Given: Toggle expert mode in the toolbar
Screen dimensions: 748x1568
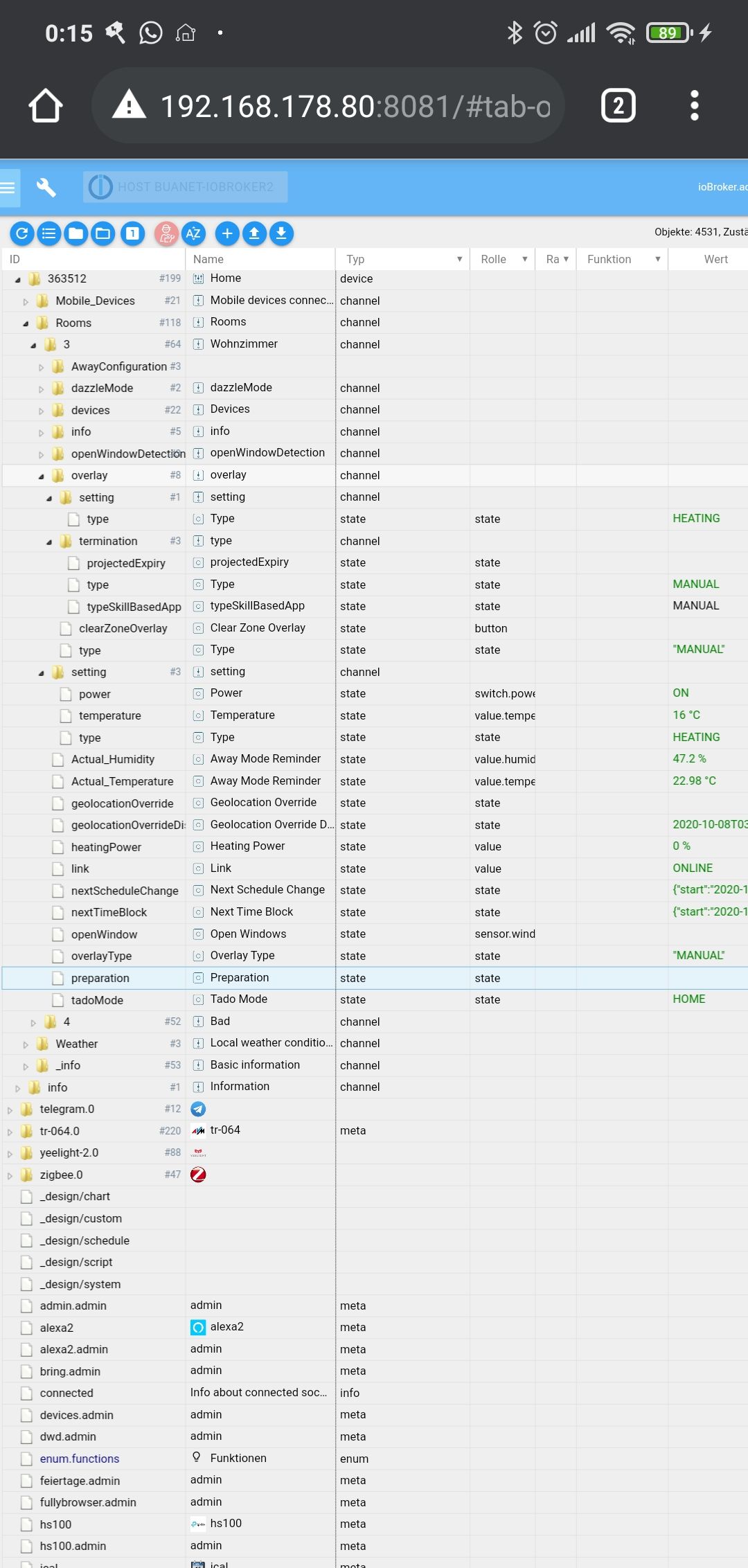Looking at the screenshot, I should click(x=166, y=234).
